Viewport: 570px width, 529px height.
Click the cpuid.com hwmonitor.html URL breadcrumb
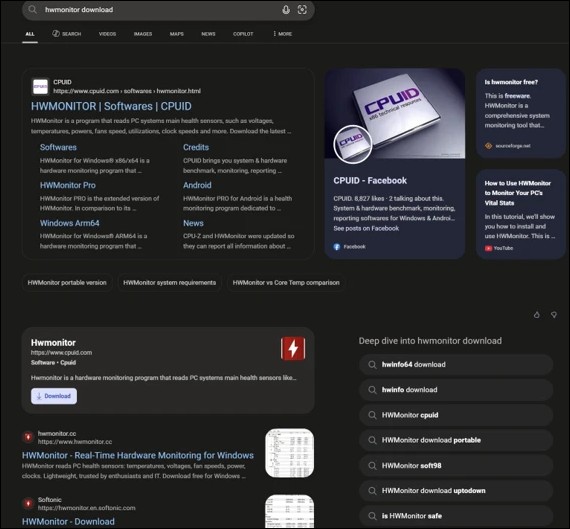tap(127, 91)
